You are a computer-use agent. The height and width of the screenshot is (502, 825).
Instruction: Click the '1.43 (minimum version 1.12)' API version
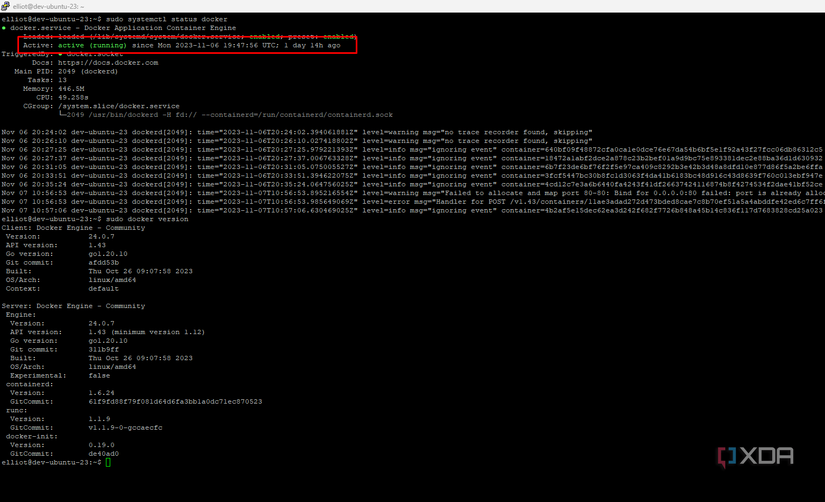coord(147,332)
